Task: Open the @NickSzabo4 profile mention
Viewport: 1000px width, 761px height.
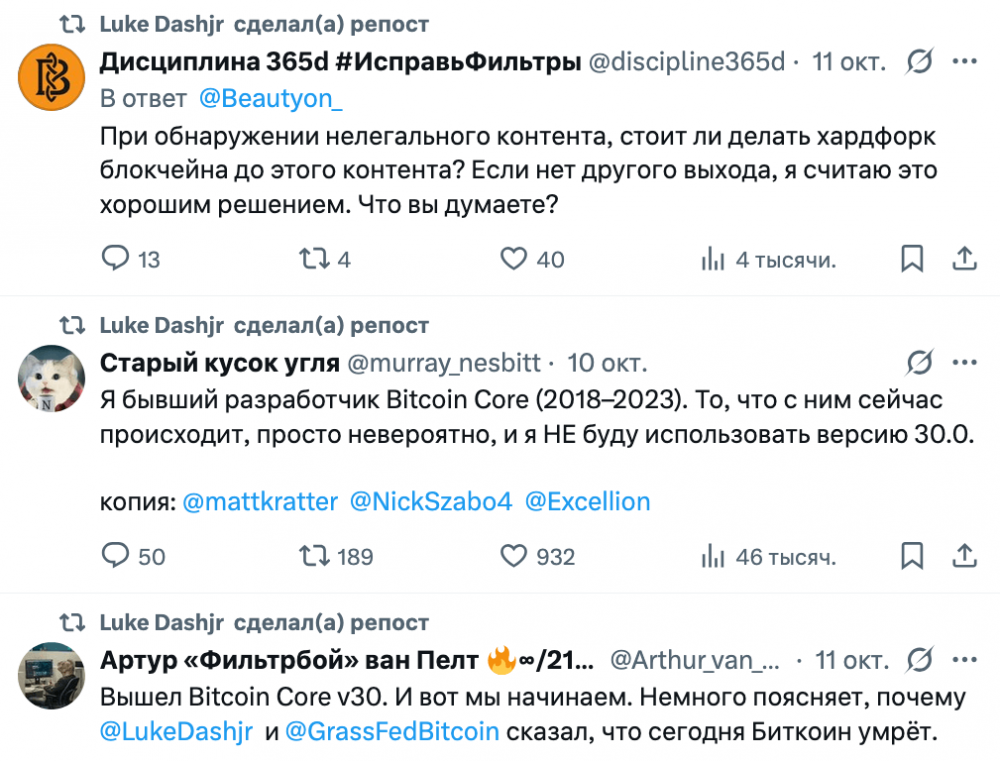Action: click(431, 501)
